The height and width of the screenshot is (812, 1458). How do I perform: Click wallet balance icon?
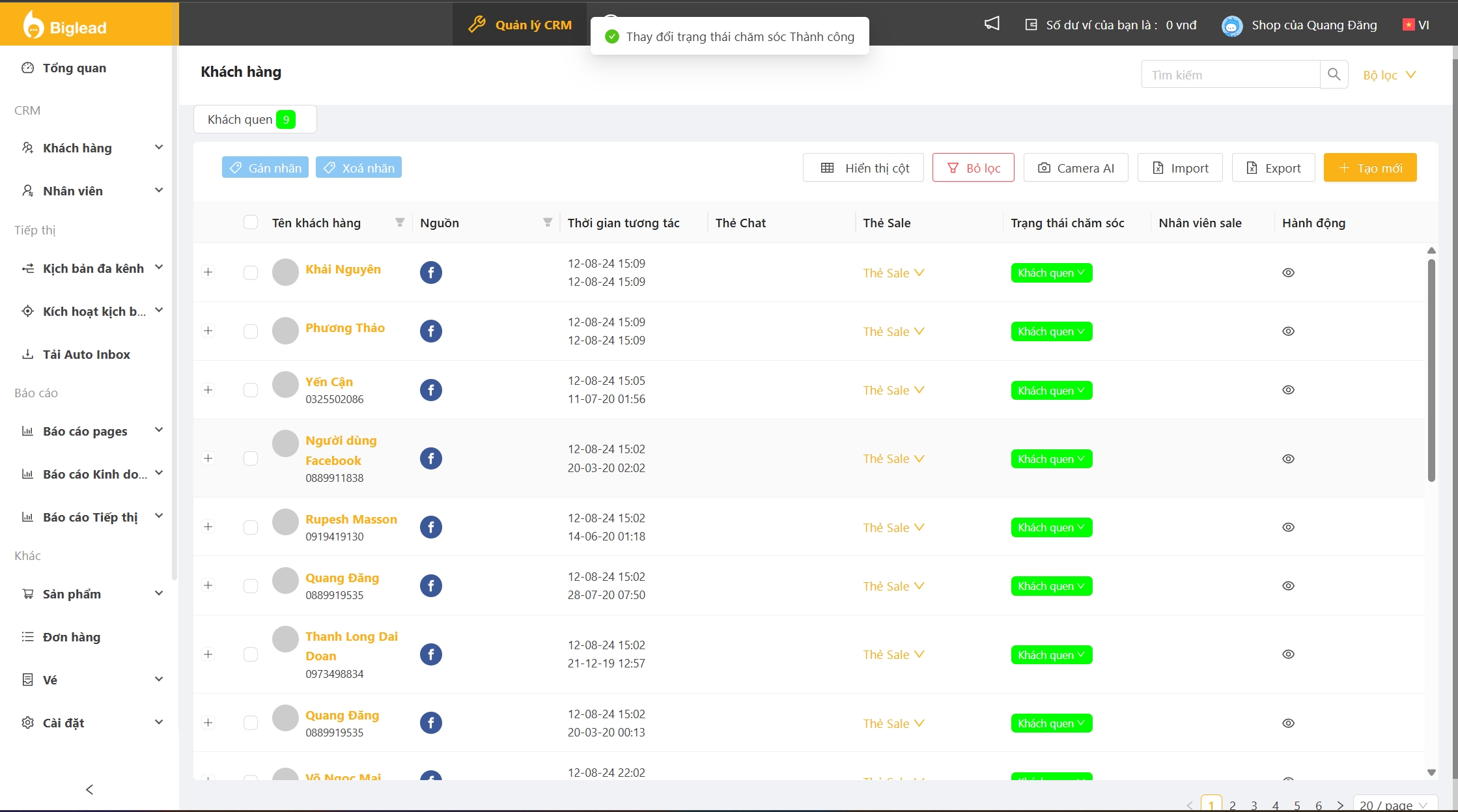click(1031, 25)
